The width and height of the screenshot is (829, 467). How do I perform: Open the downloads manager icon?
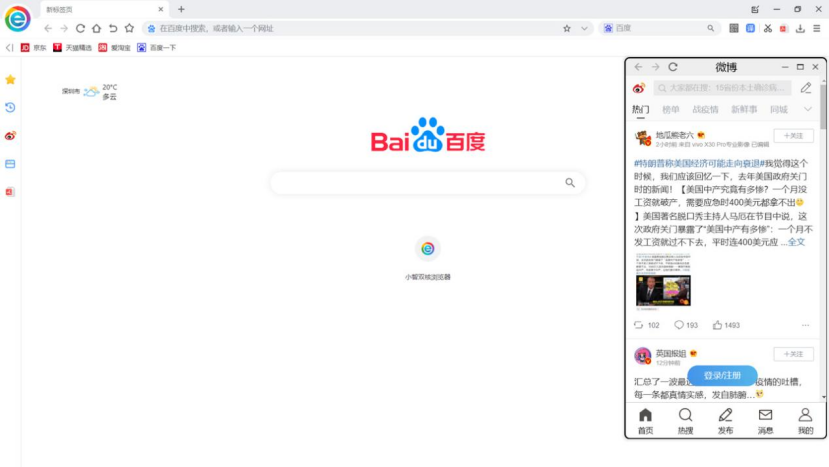[800, 29]
